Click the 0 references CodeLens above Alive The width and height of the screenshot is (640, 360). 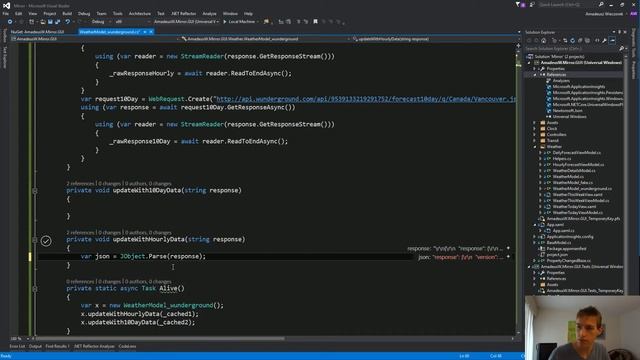pos(80,282)
